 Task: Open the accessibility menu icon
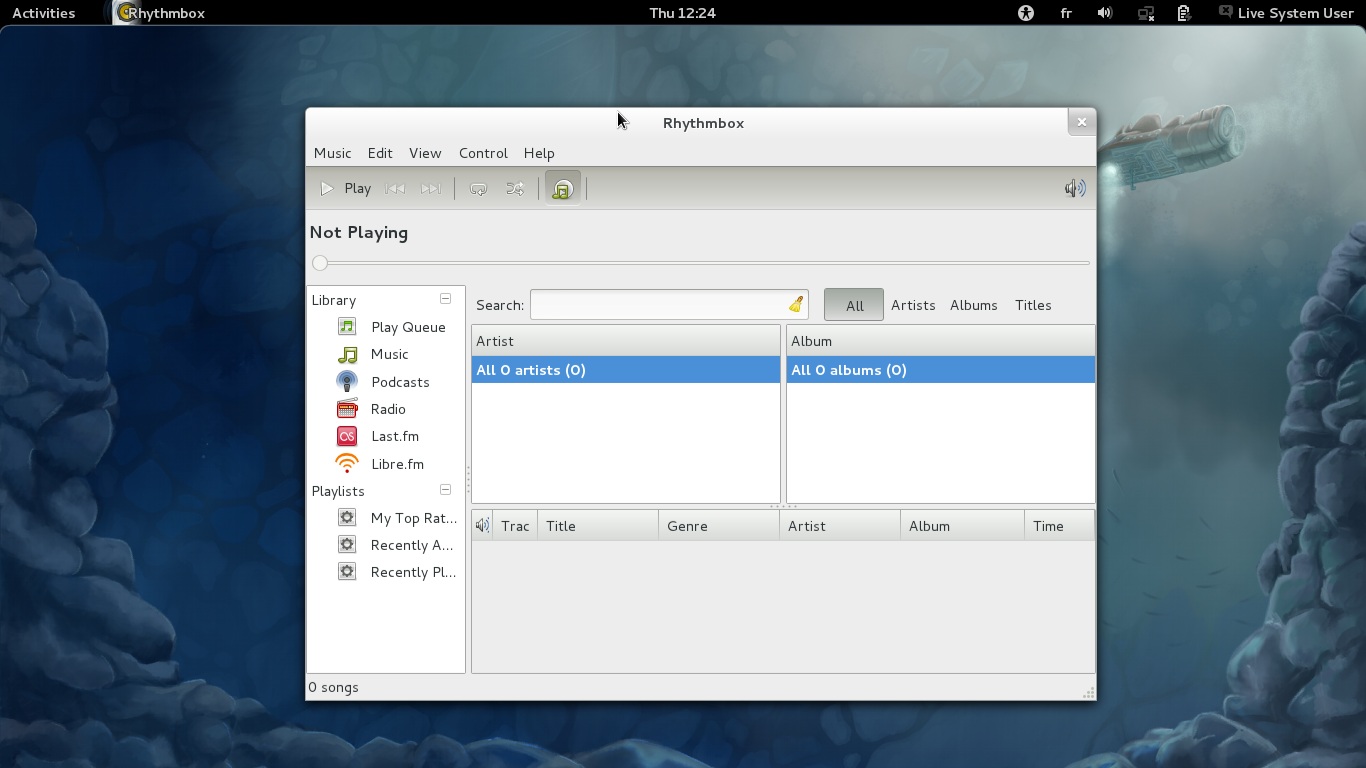point(1025,13)
